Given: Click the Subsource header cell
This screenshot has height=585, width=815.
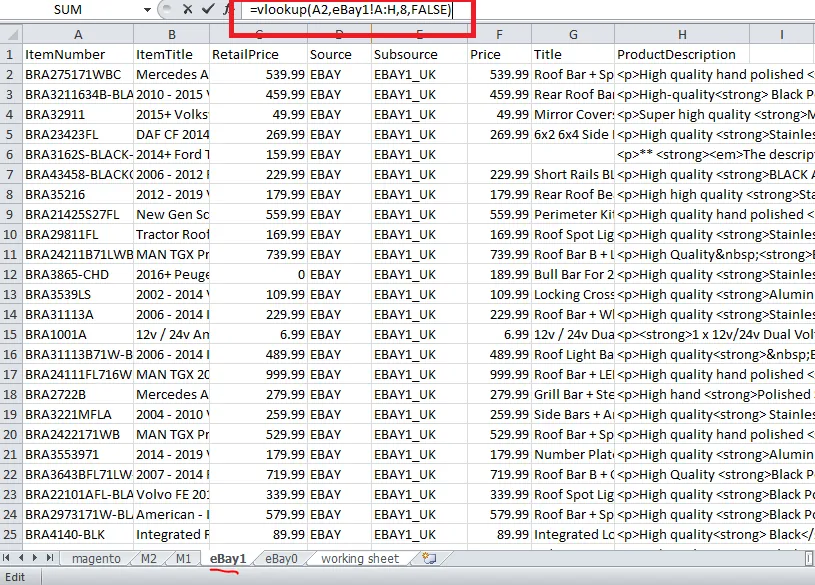Looking at the screenshot, I should point(419,55).
